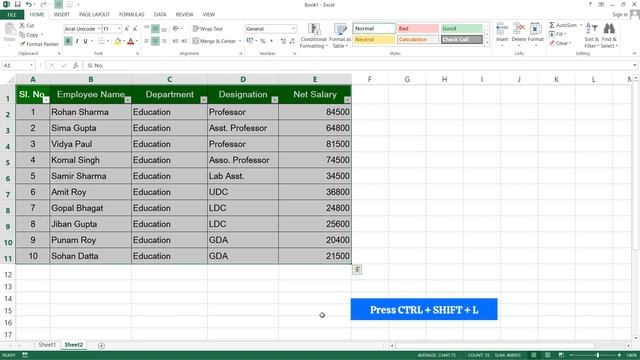Image resolution: width=640 pixels, height=360 pixels.
Task: Open the Employee Name filter dropdown
Action: tap(128, 100)
